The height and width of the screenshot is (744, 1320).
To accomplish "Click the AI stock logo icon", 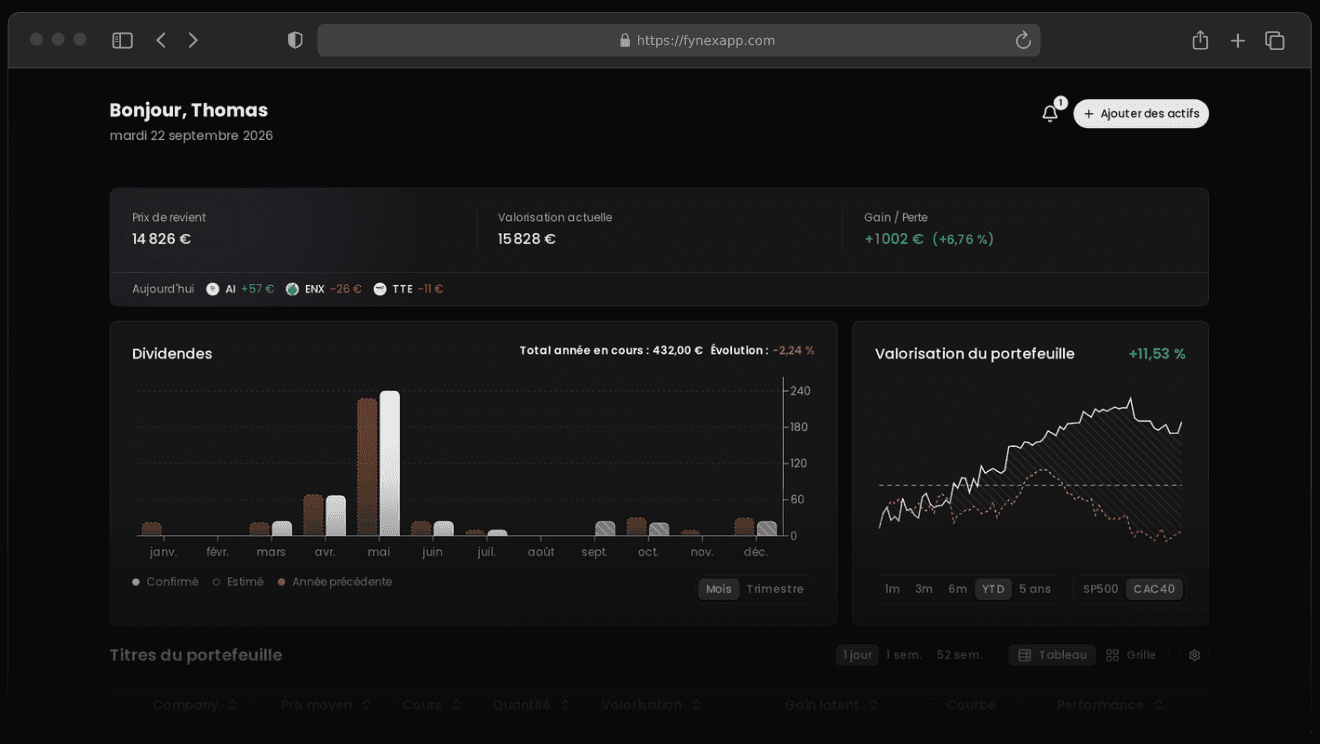I will 213,289.
